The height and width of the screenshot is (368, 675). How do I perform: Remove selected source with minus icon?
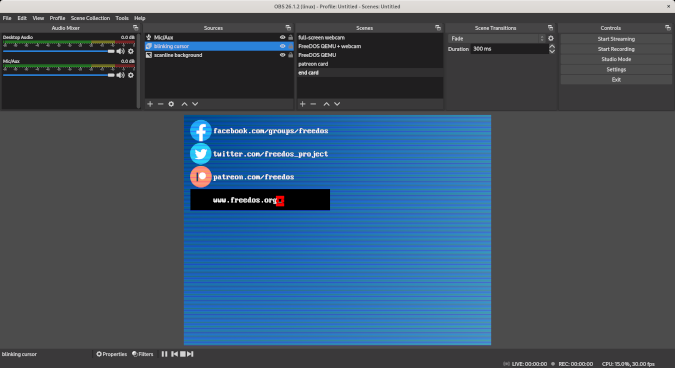161,104
